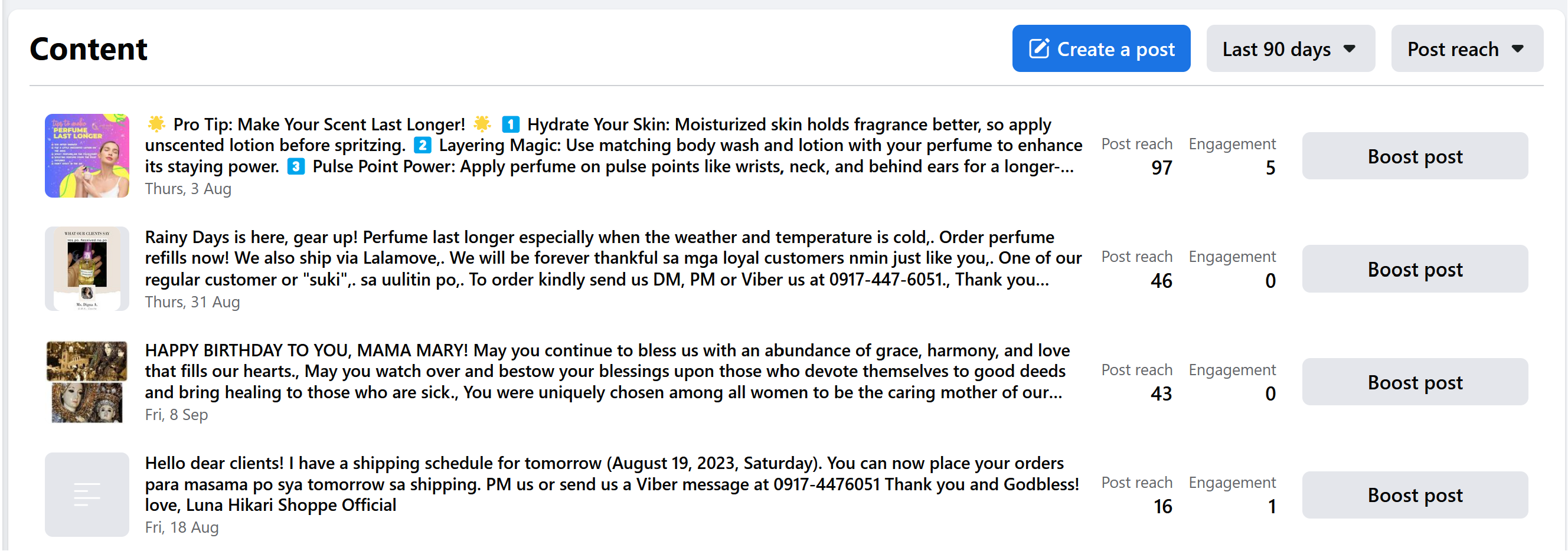Open the Mama Mary birthday post thumbnail
1568x551 pixels.
(87, 381)
